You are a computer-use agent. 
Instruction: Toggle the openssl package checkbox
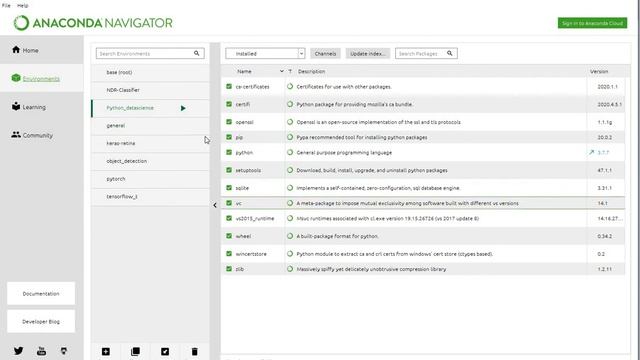tap(229, 122)
